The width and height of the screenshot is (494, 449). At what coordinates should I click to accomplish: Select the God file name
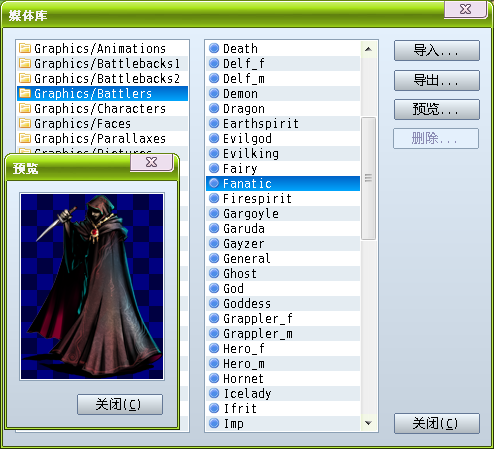[x=233, y=289]
